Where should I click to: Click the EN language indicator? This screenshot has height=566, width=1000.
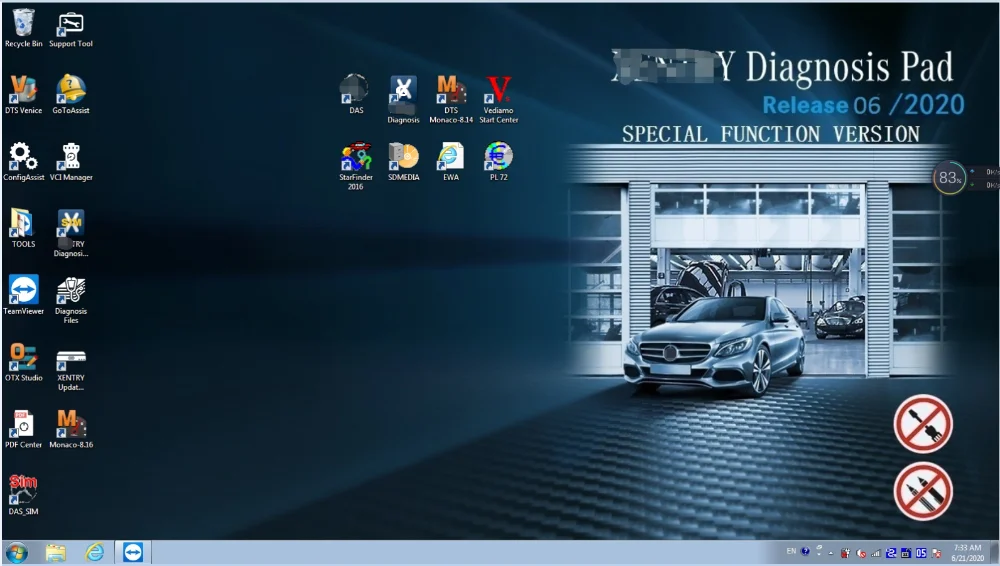click(791, 551)
